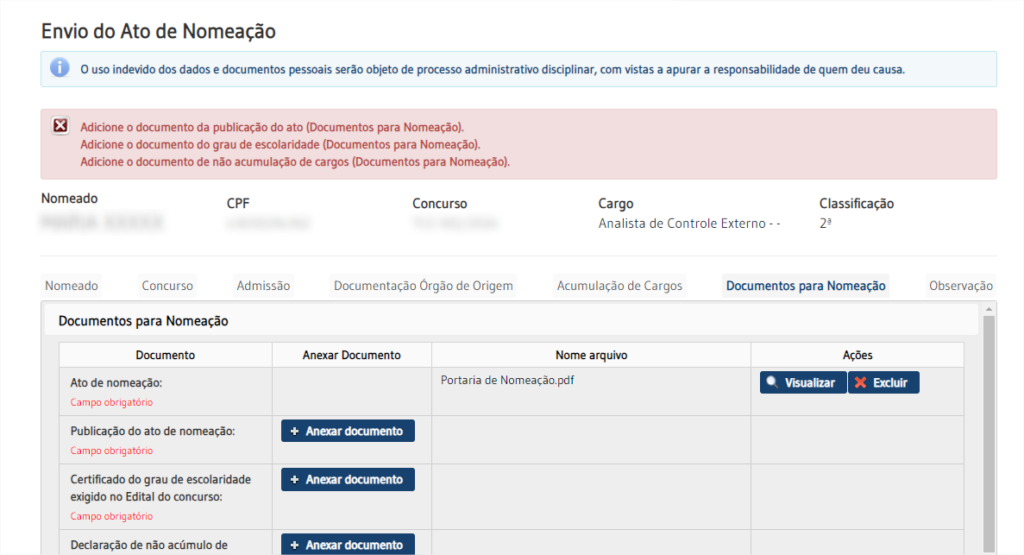Image resolution: width=1024 pixels, height=555 pixels.
Task: Attach the Declaração de não acúmulo document
Action: [347, 545]
